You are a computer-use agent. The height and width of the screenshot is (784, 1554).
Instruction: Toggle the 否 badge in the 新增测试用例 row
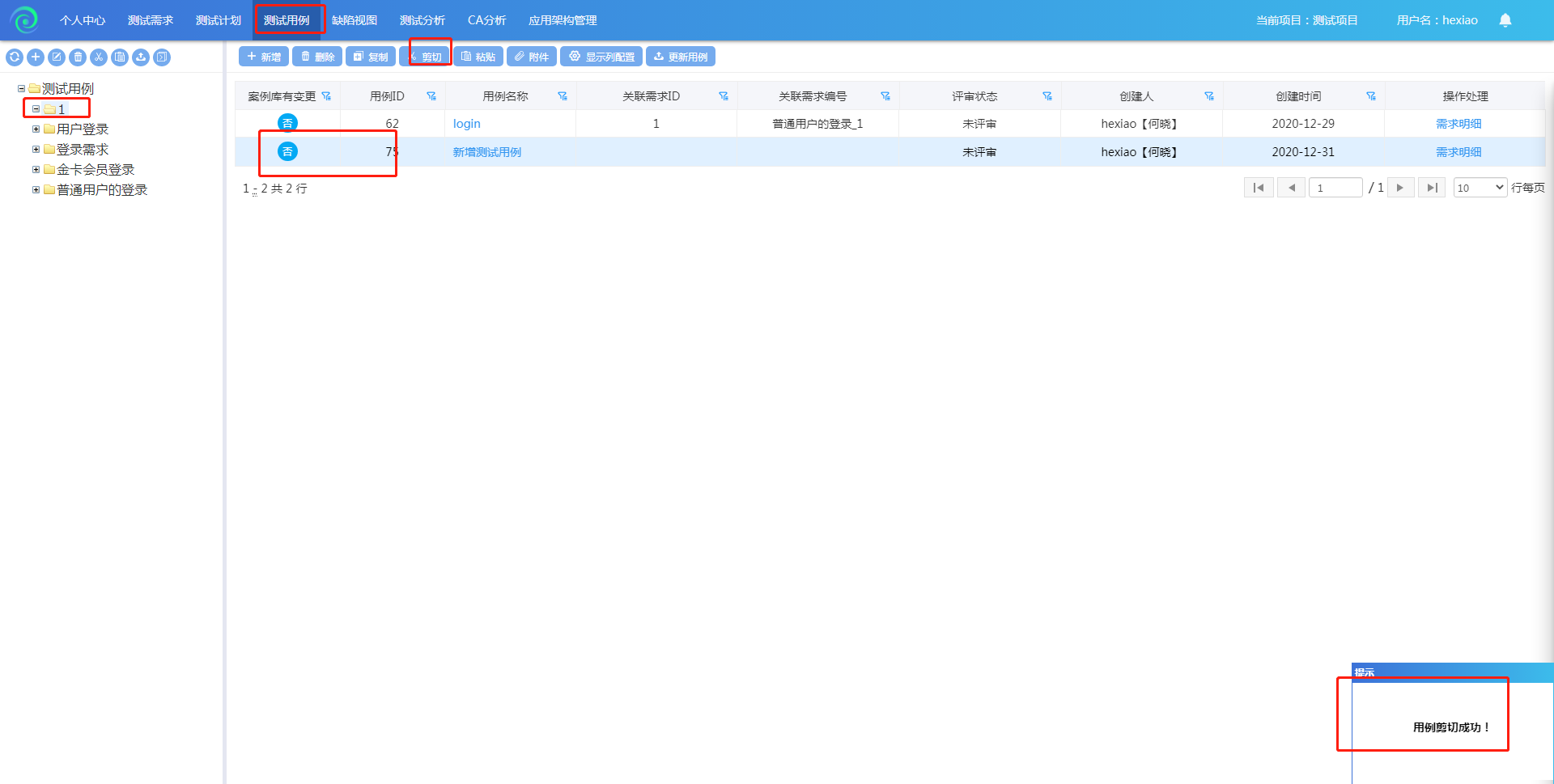(287, 151)
